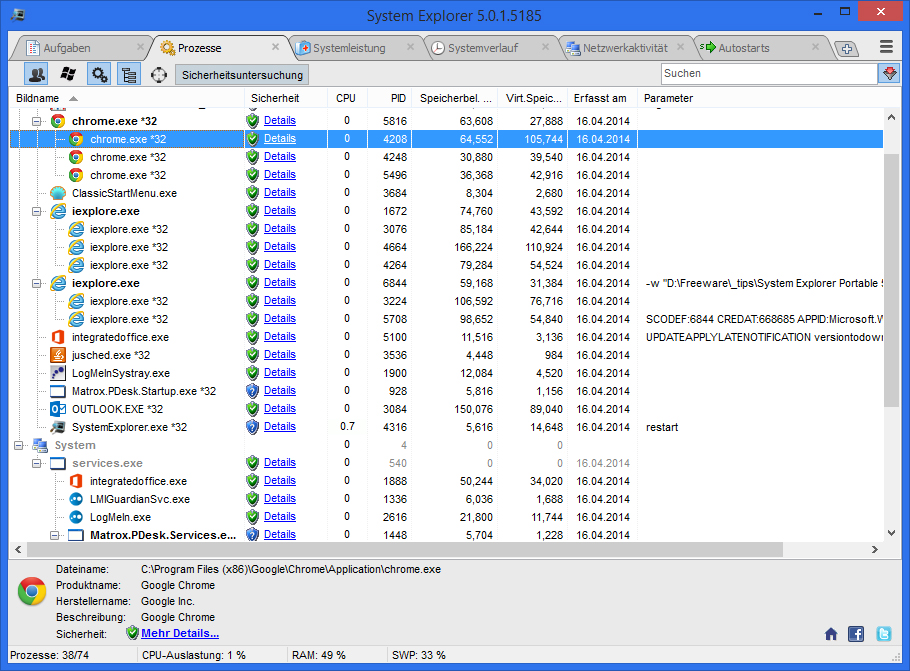Open the Facebook icon
Viewport: 910px width, 671px height.
856,634
